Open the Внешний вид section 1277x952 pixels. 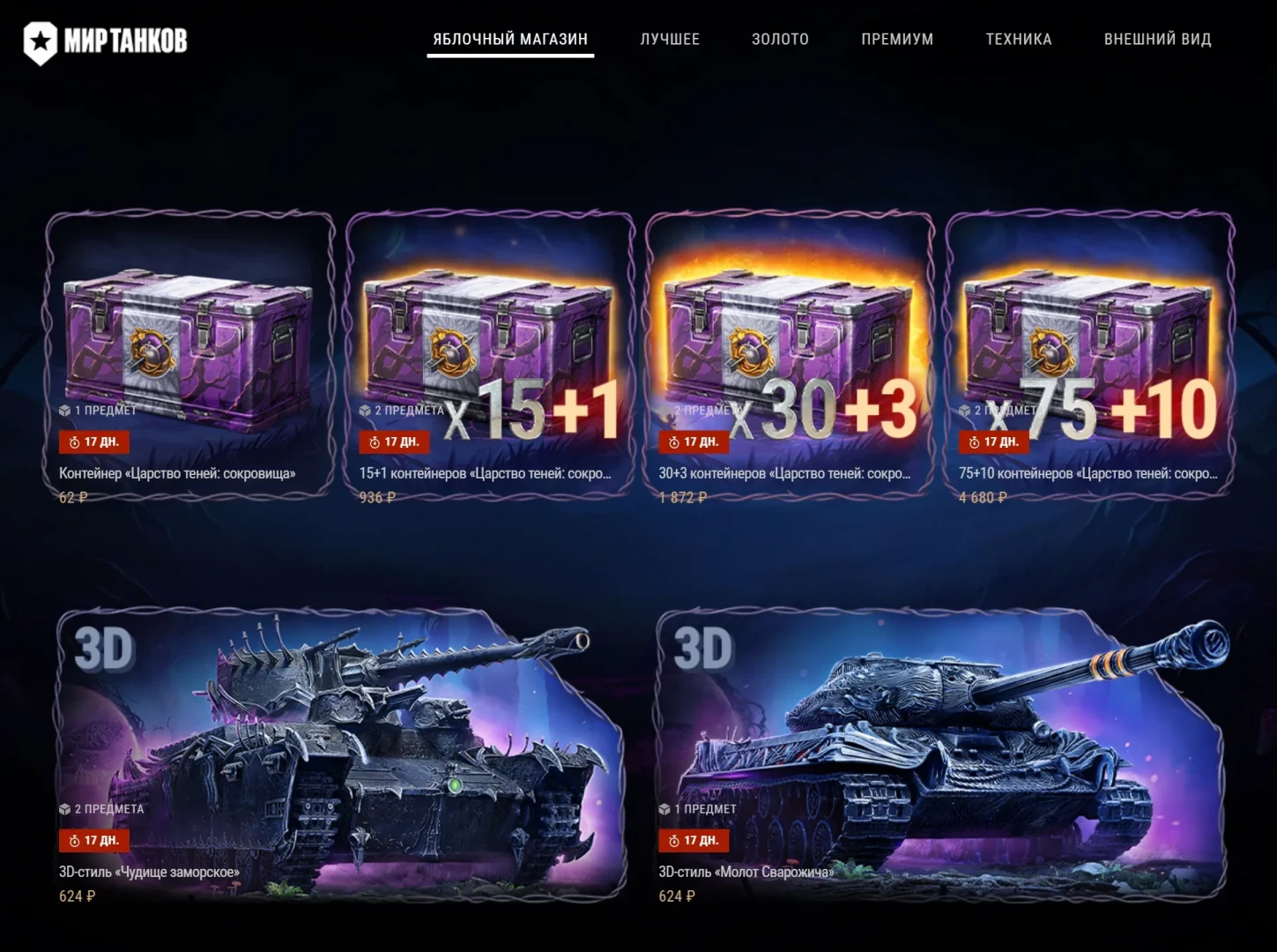1158,39
